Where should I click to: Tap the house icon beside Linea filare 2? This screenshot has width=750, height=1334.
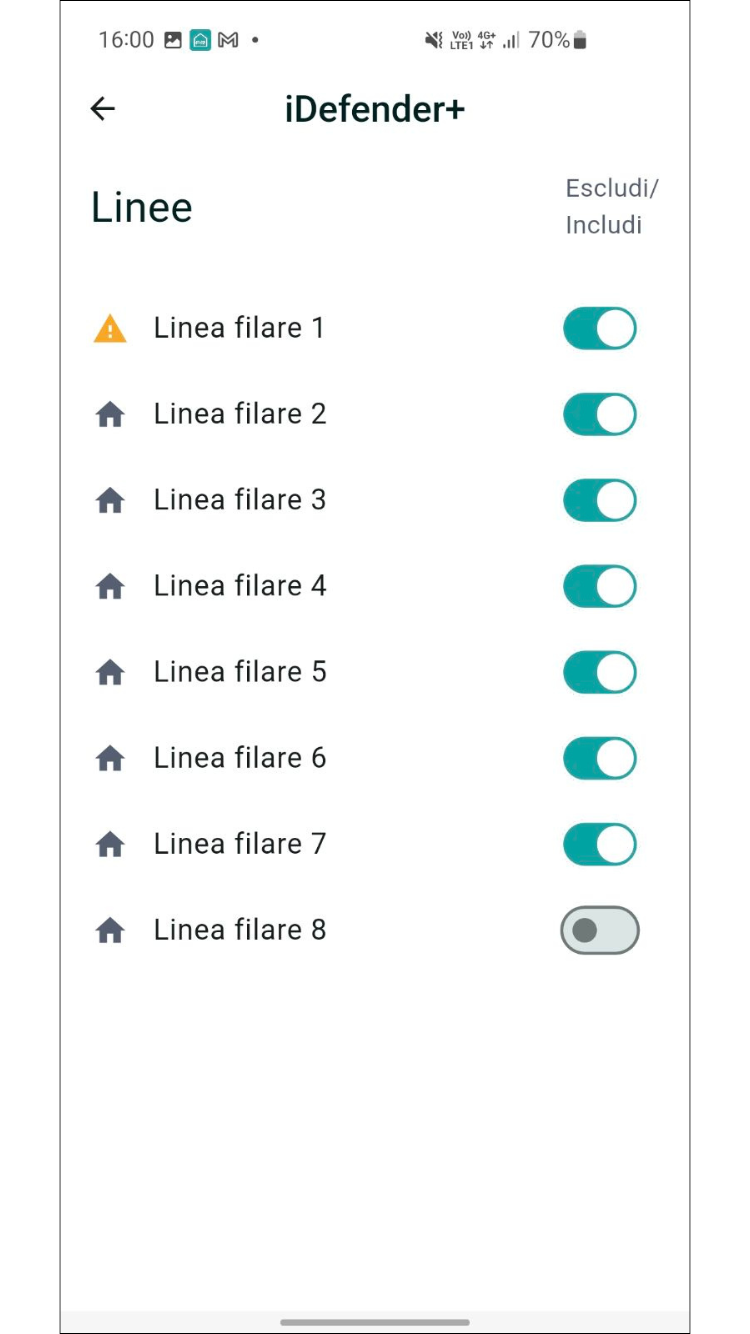click(x=110, y=414)
